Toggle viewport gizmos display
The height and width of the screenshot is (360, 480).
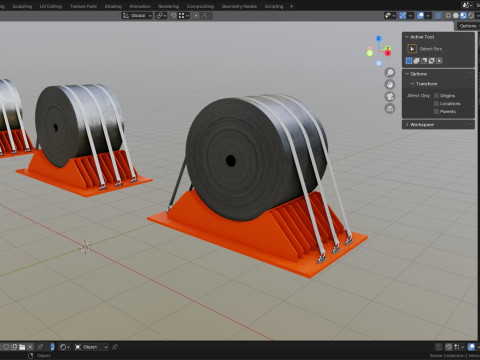pyautogui.click(x=403, y=16)
